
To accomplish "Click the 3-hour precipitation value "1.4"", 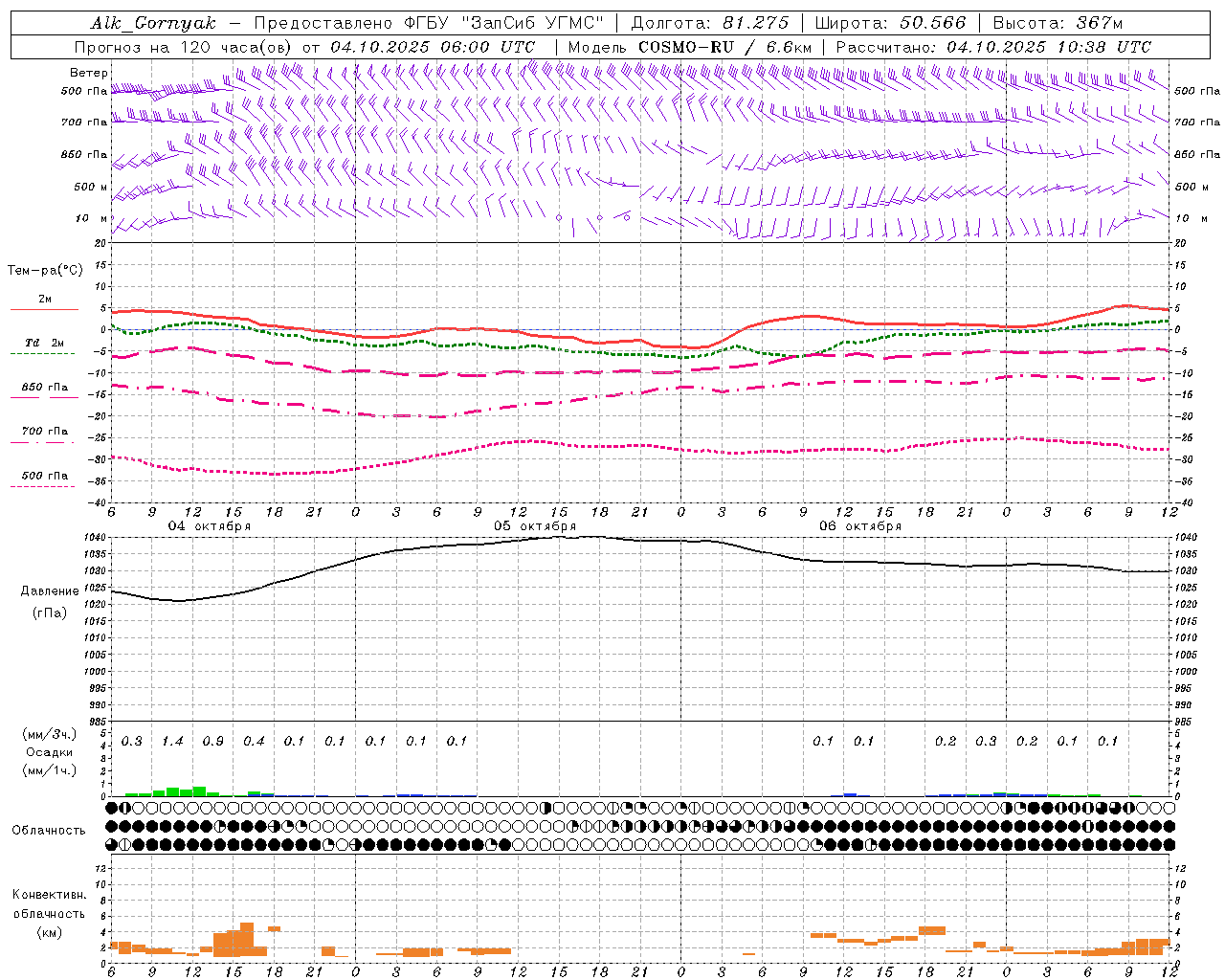I will [172, 742].
